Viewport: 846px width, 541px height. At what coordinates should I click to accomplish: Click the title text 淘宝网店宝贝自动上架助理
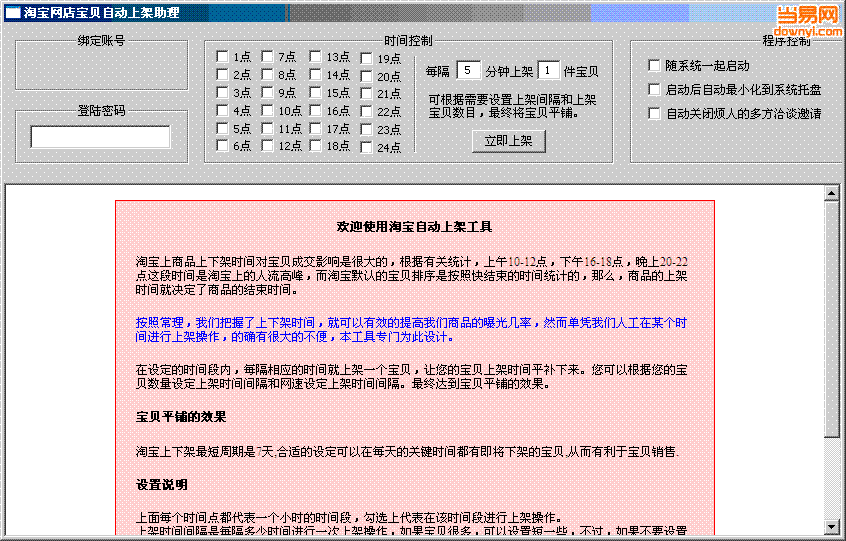(x=101, y=12)
